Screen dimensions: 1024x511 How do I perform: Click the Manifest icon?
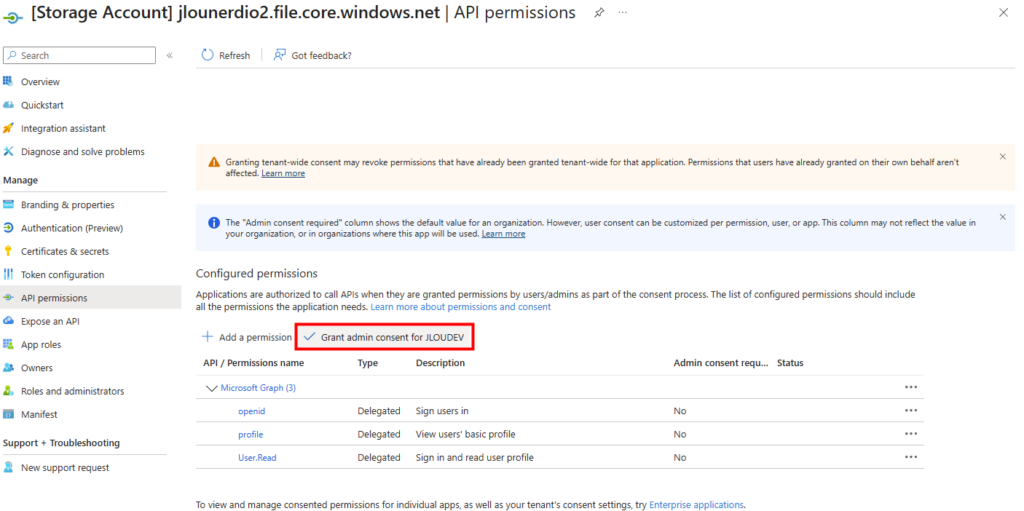coord(8,414)
